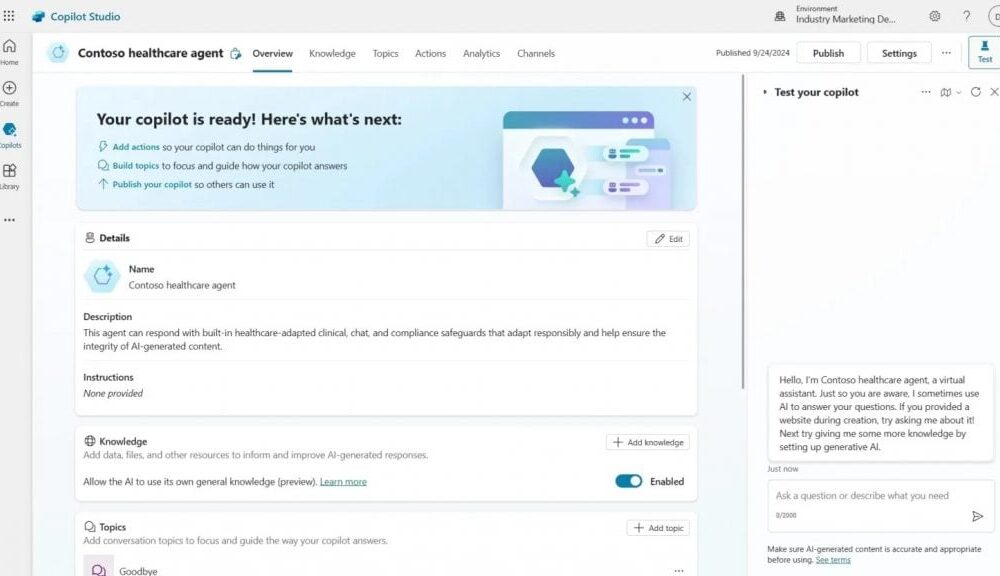Send the message with arrow icon

[x=977, y=516]
